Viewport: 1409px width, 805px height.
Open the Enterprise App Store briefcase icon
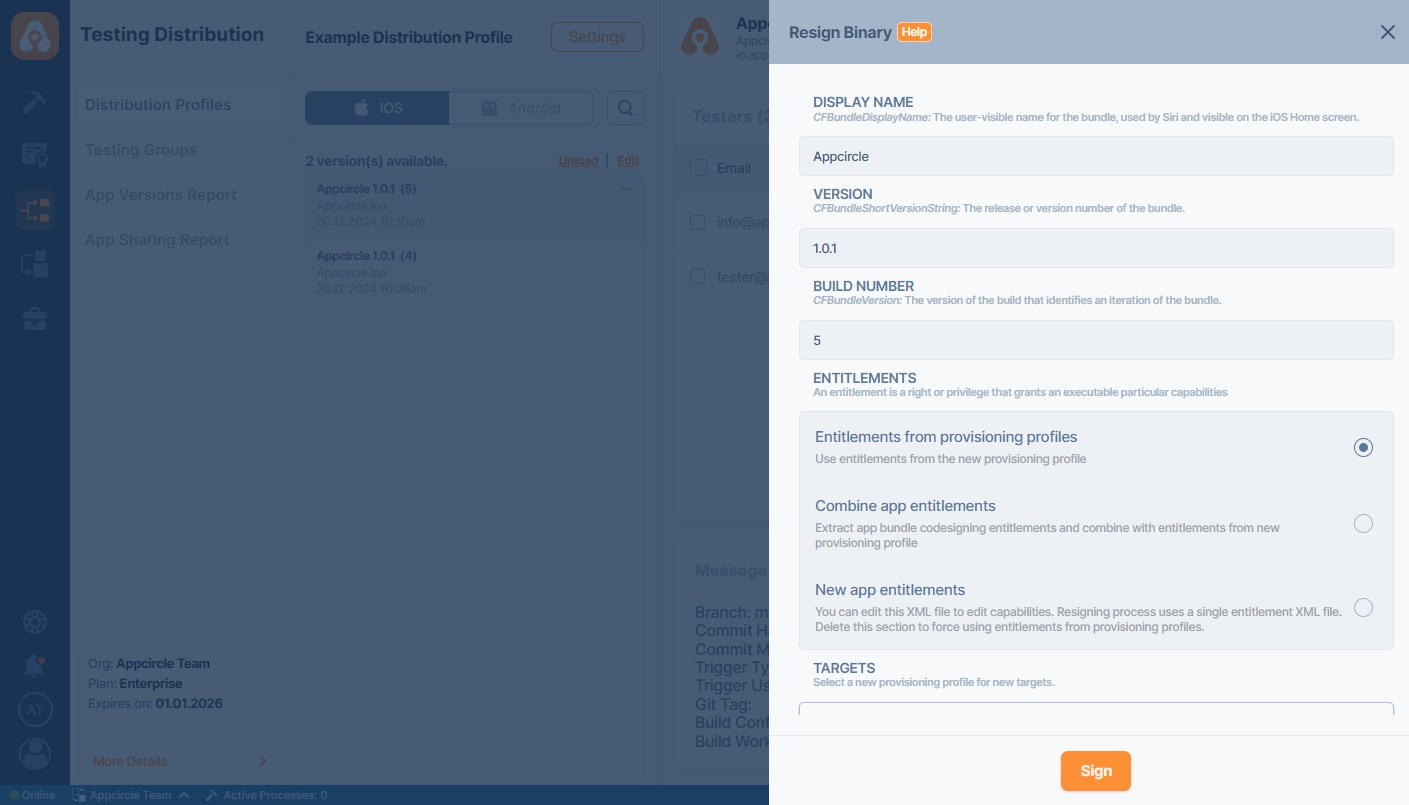point(35,320)
